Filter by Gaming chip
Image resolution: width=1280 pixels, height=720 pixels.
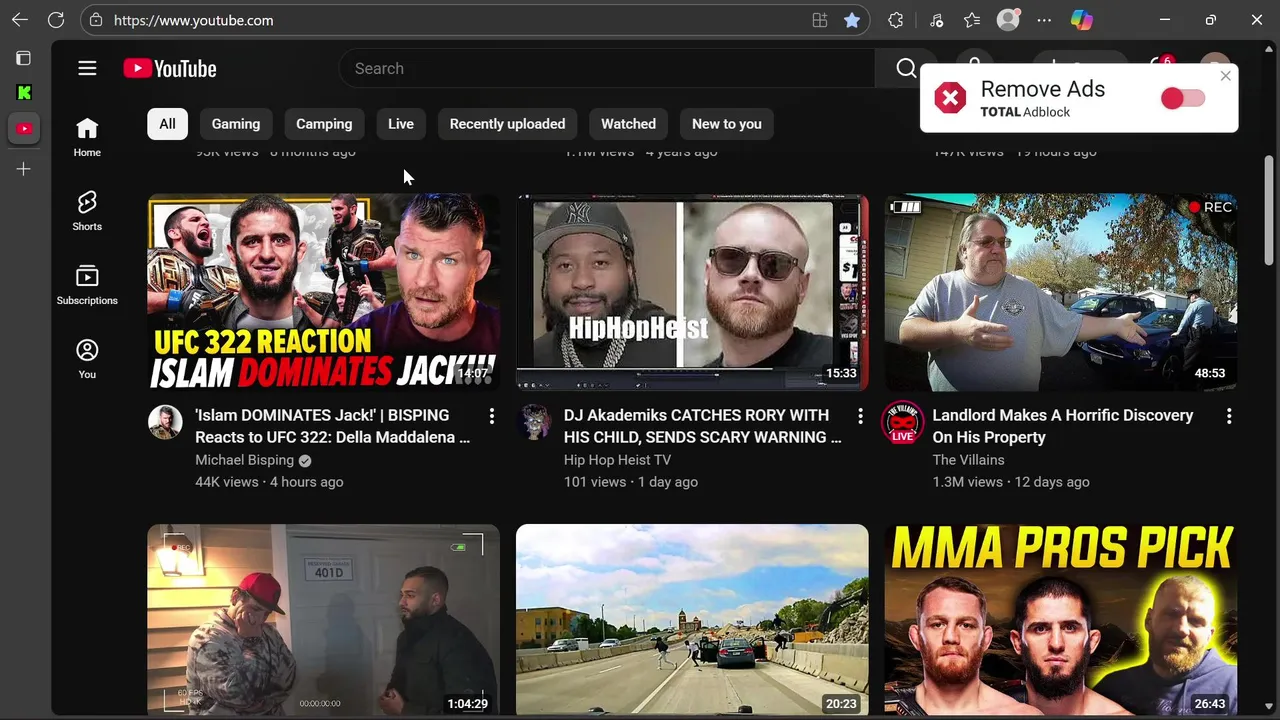[x=236, y=124]
